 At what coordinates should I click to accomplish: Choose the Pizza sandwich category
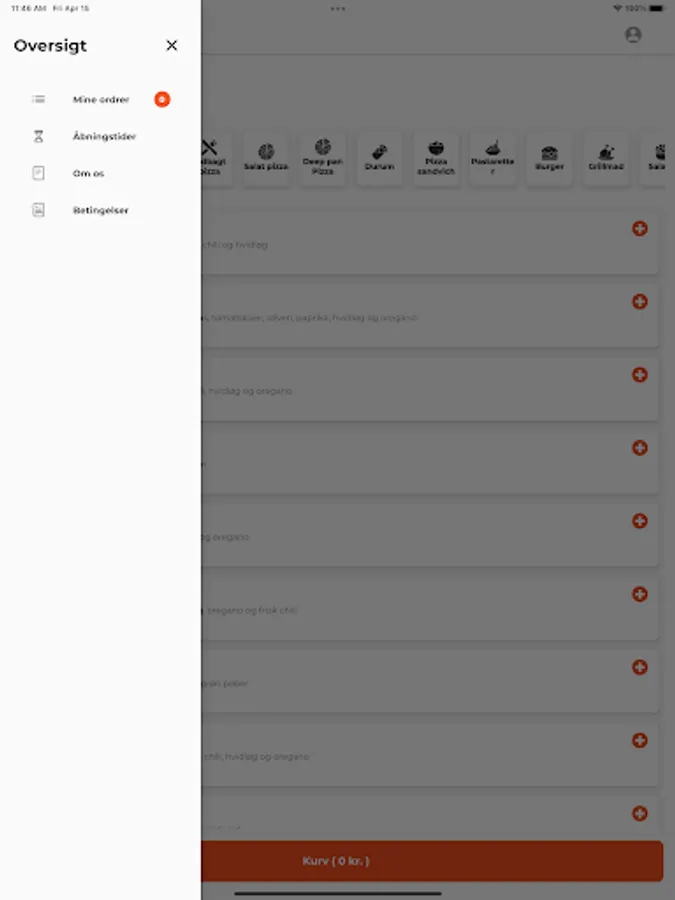436,158
